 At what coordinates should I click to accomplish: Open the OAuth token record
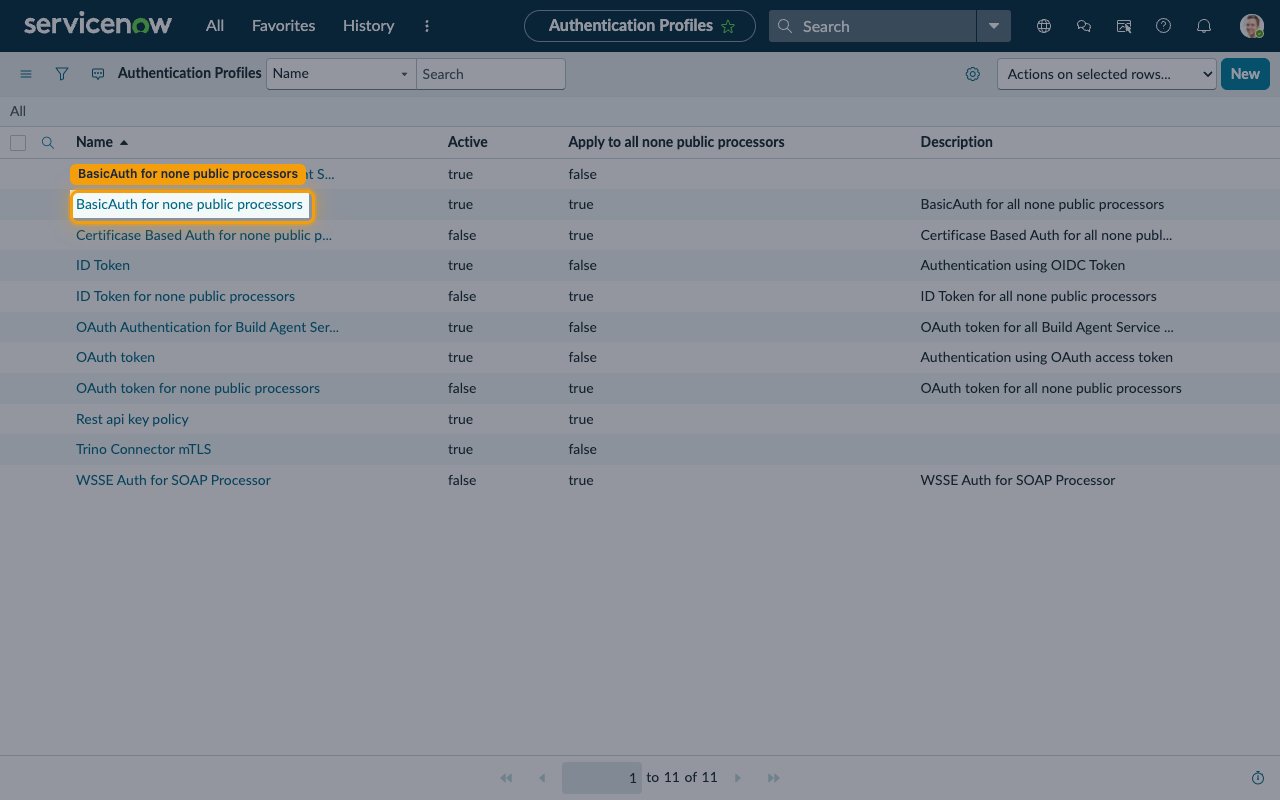115,357
